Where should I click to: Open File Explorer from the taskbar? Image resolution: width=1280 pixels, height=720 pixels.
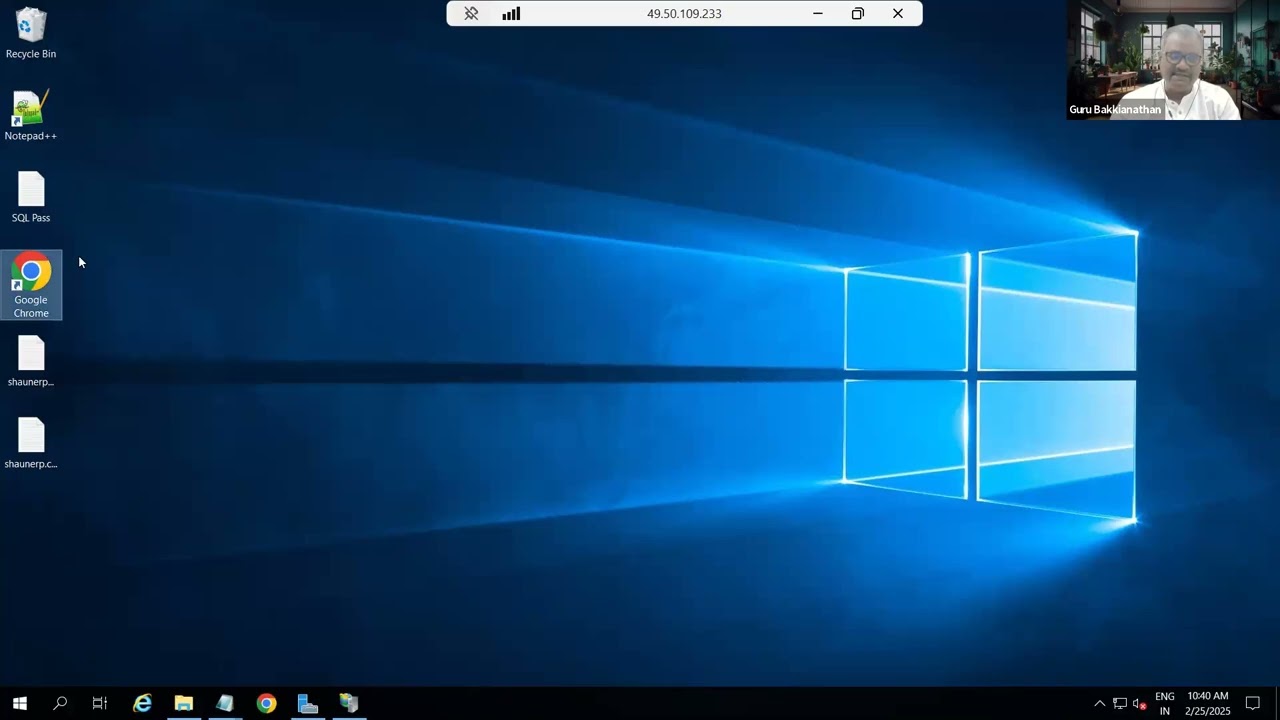point(184,703)
